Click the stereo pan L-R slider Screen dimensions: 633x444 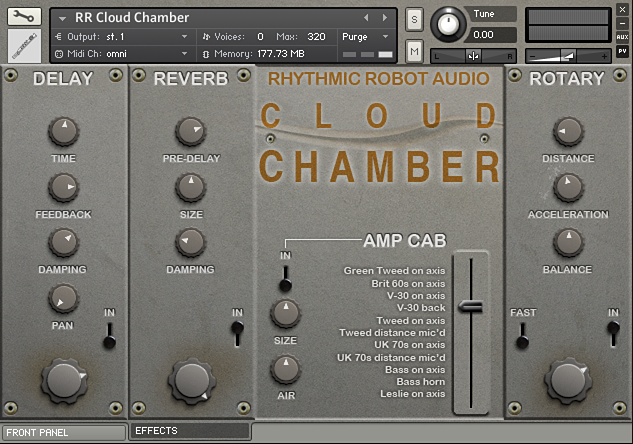pos(473,56)
